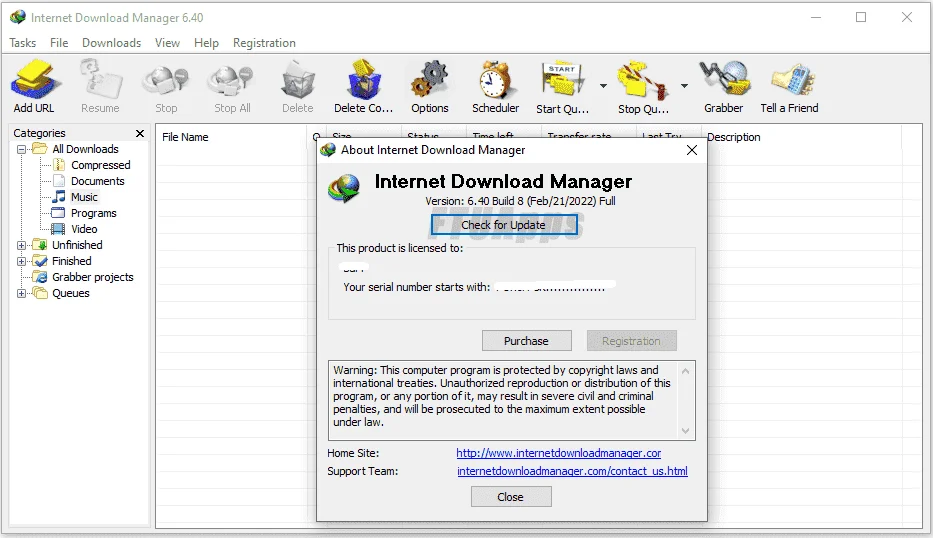Expand the Queues tree node

(x=21, y=293)
